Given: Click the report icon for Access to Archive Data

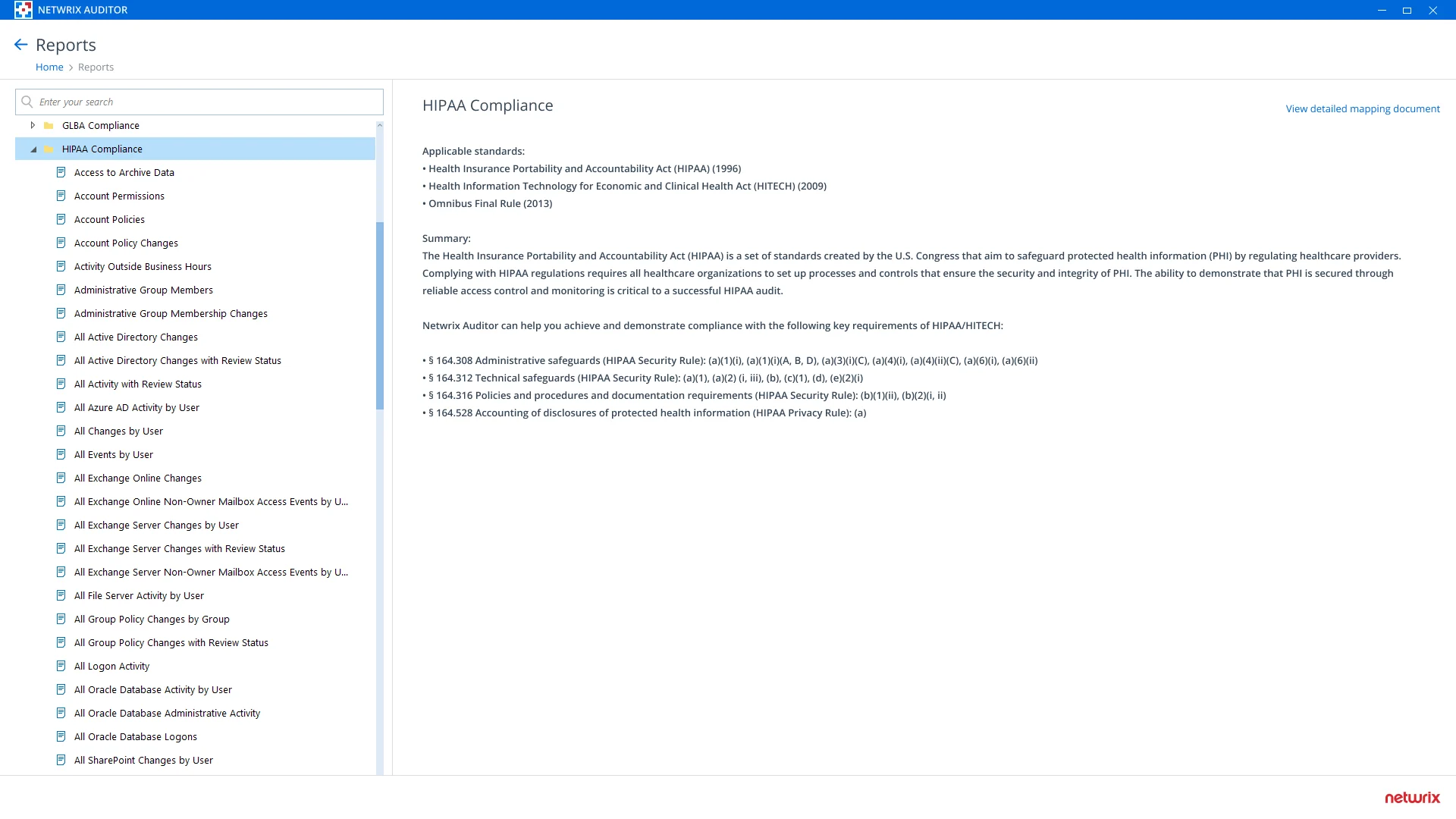Looking at the screenshot, I should (61, 172).
